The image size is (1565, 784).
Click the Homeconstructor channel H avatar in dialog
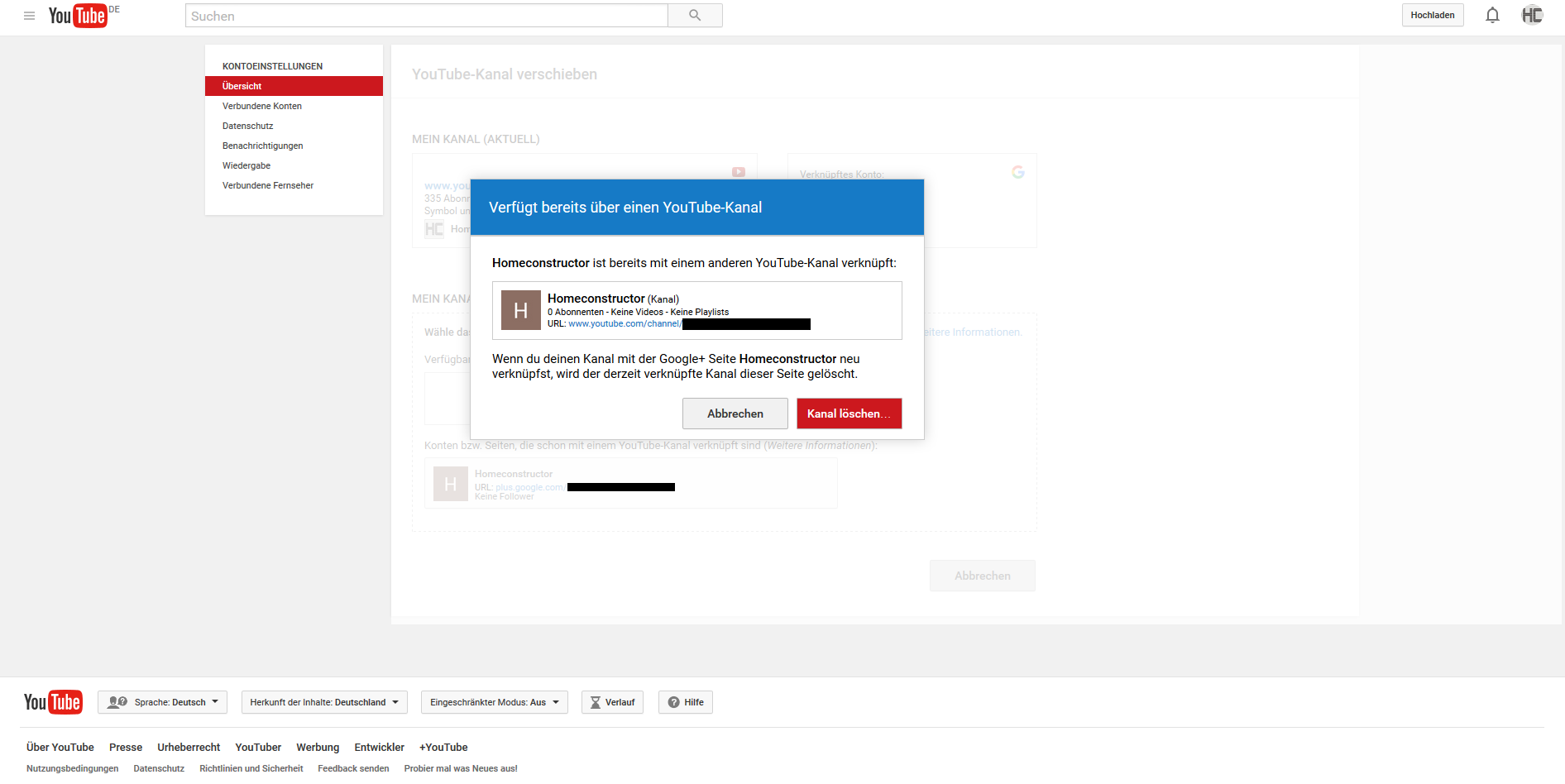pos(521,310)
